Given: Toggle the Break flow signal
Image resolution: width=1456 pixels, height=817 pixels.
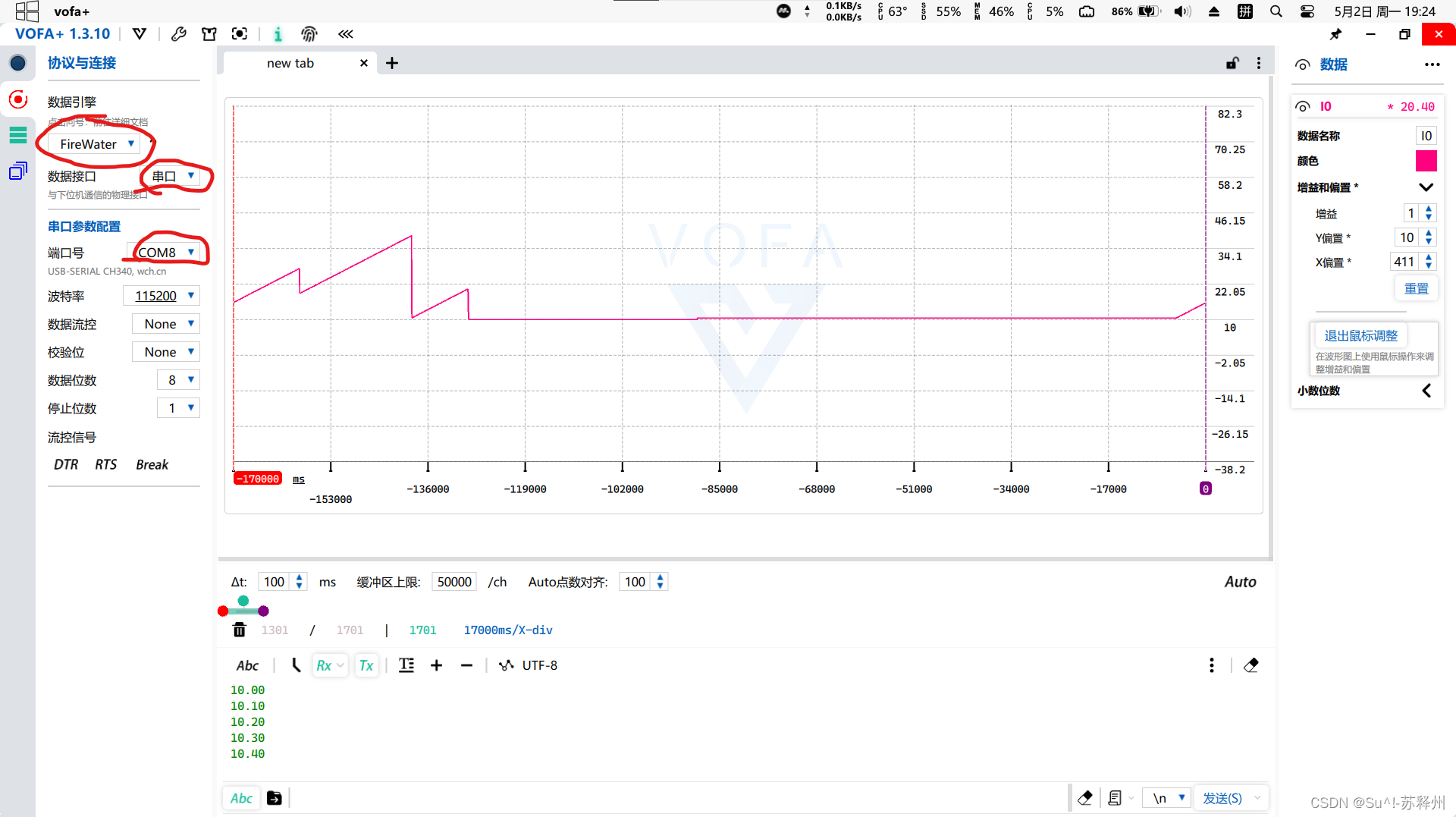Looking at the screenshot, I should [152, 464].
